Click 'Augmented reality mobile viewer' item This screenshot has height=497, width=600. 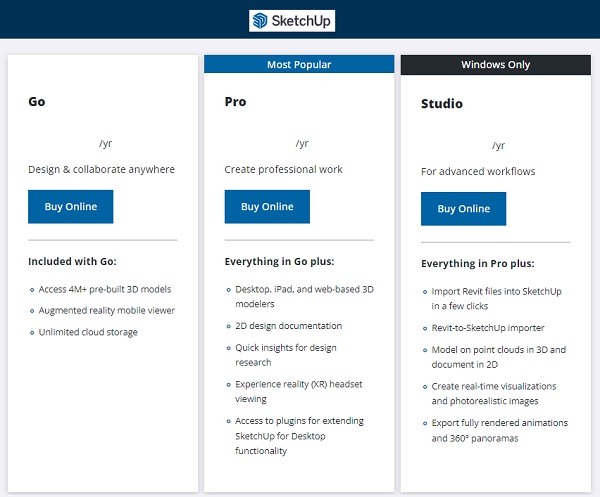coord(107,310)
